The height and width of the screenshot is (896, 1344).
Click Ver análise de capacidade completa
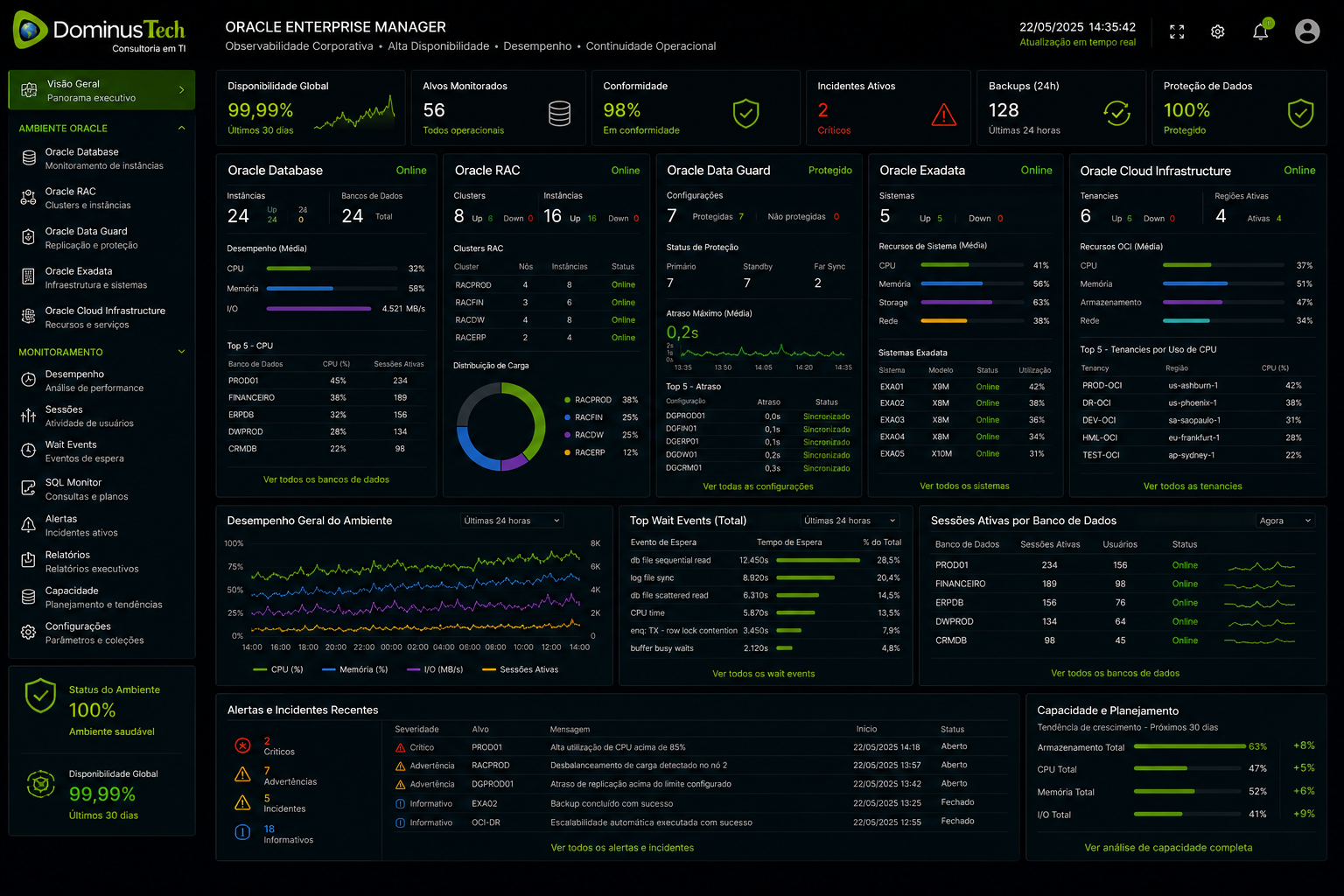tap(1168, 848)
